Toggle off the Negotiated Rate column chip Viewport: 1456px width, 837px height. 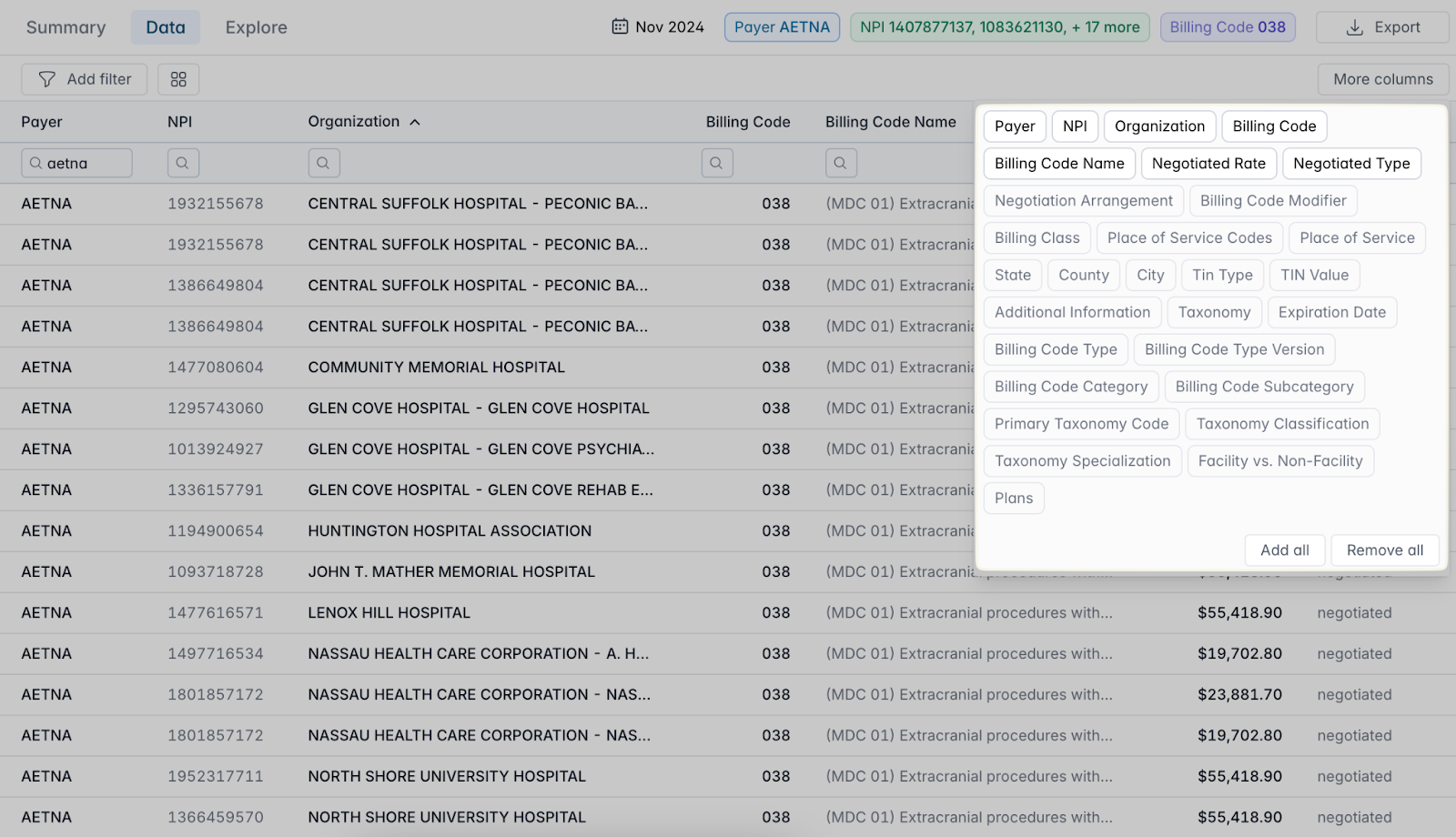pos(1208,163)
